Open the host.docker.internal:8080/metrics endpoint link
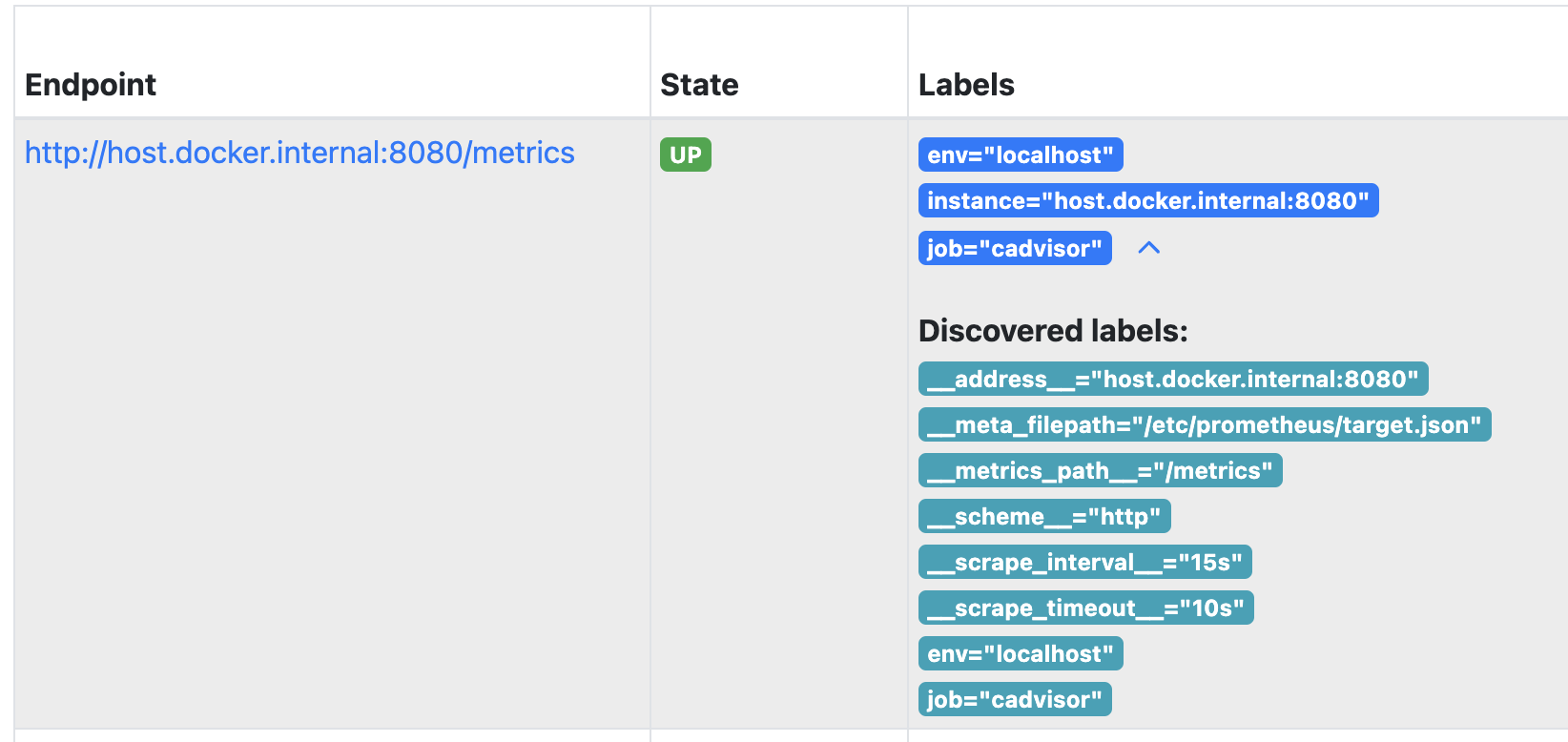Screen dimensions: 1568x742 coord(299,153)
